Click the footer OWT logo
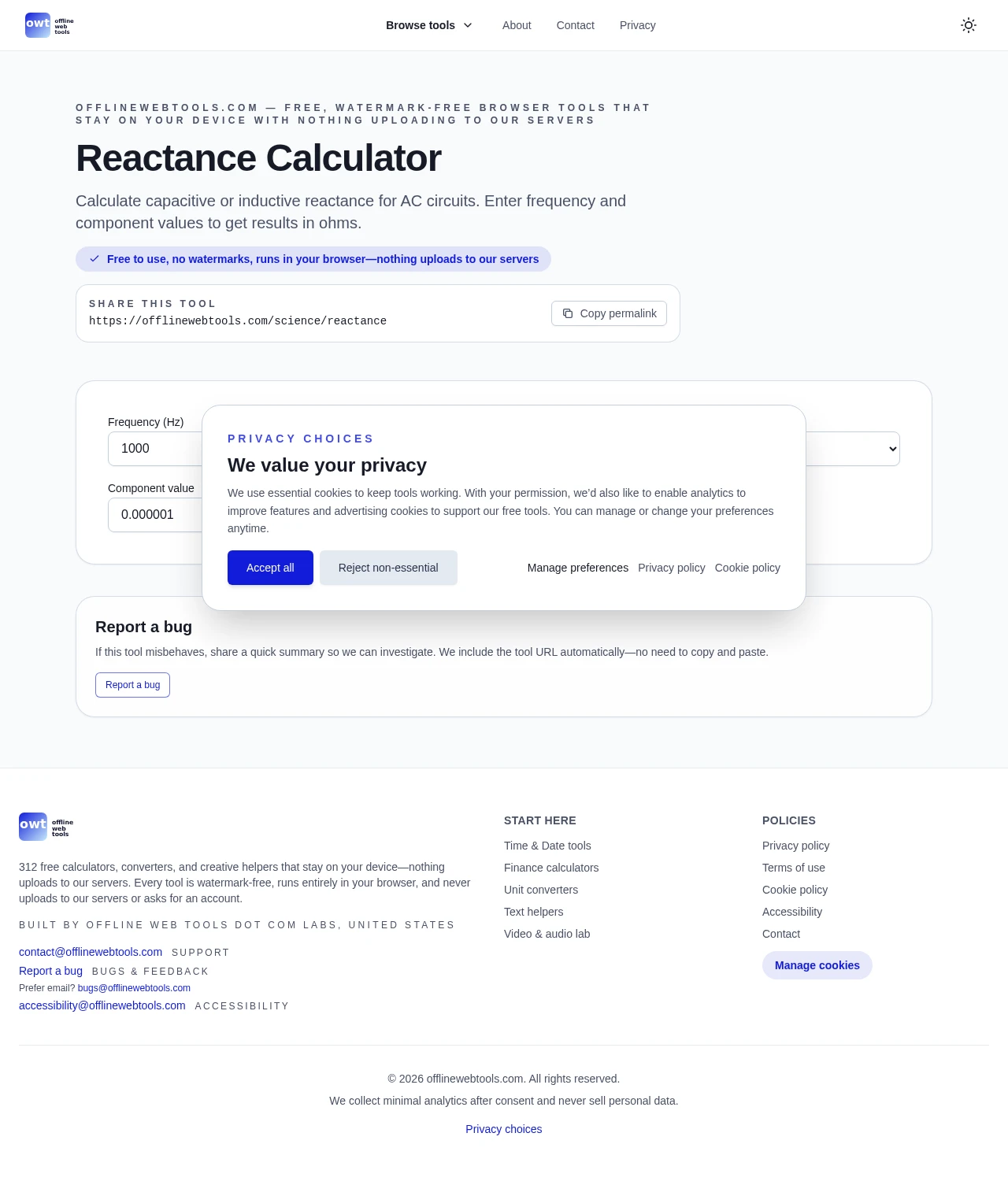 pos(46,827)
